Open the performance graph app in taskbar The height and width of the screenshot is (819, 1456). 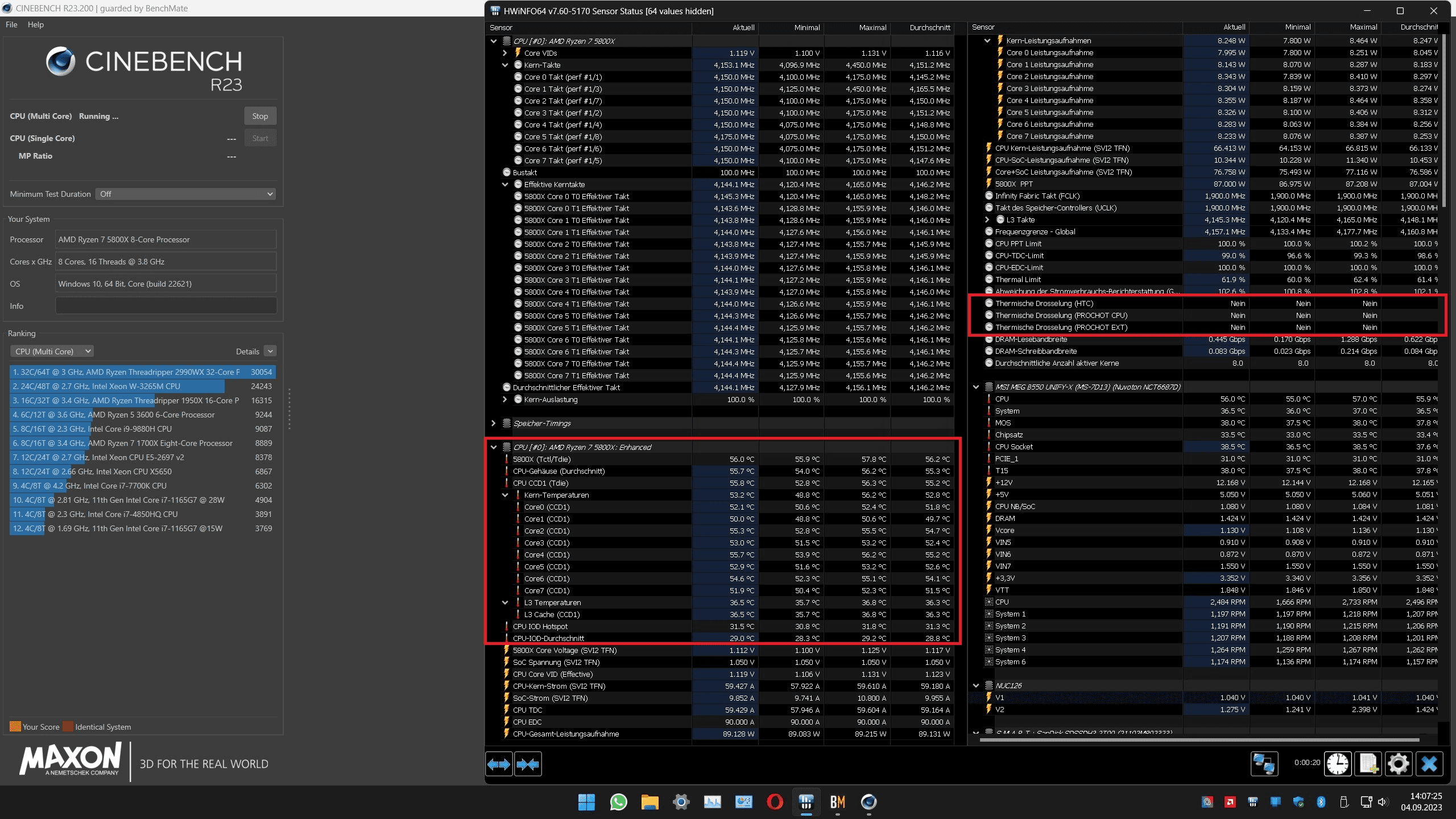(x=712, y=802)
